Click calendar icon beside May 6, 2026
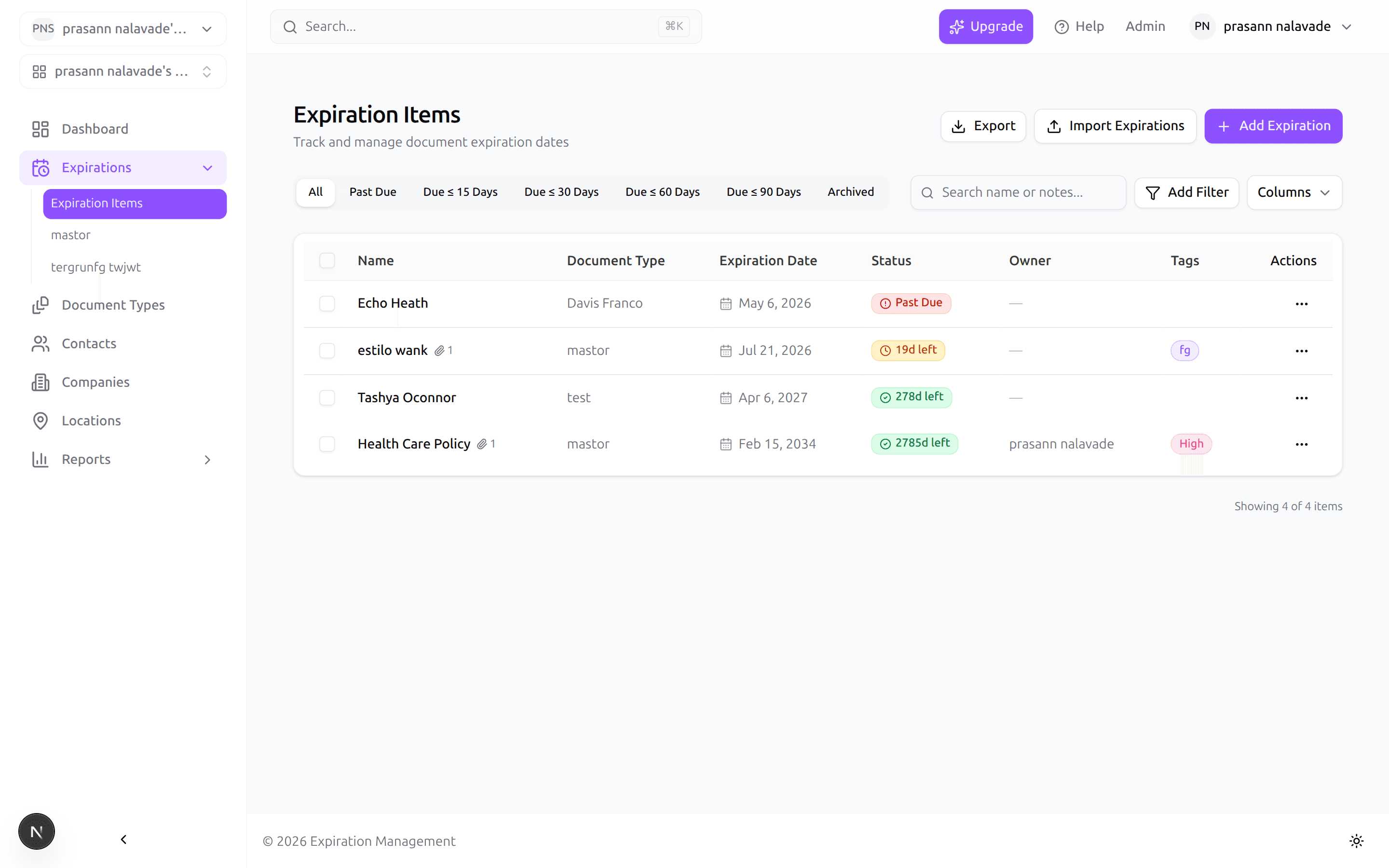Screen dimensions: 1389x868 coord(725,304)
